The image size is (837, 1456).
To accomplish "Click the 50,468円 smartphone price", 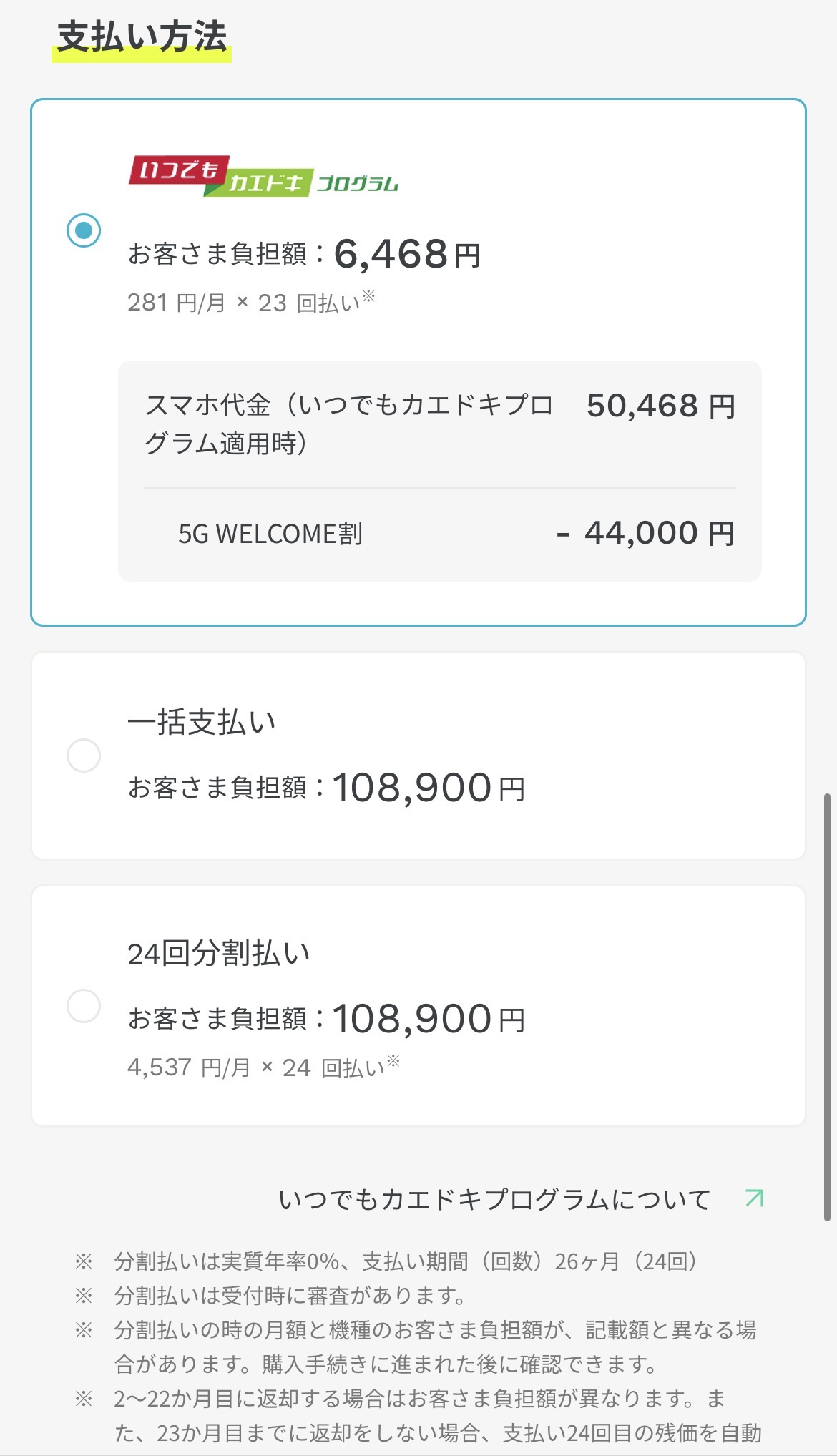I will [x=660, y=406].
